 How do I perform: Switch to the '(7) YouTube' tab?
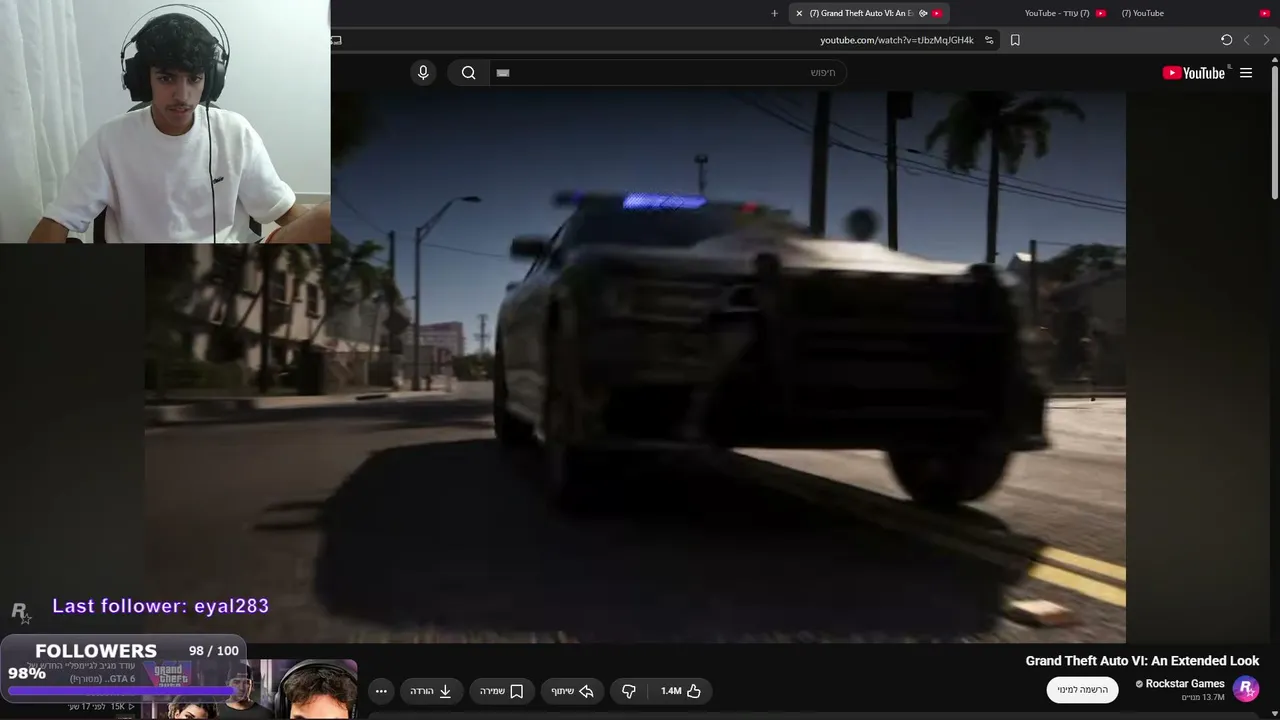[1195, 13]
